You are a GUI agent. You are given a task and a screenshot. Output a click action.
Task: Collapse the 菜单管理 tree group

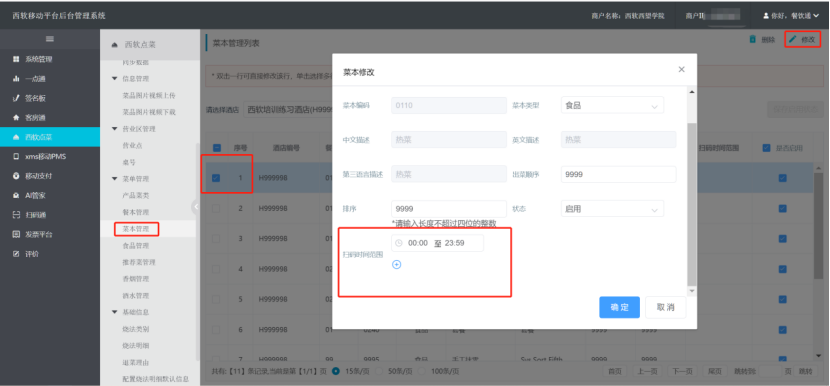(114, 179)
